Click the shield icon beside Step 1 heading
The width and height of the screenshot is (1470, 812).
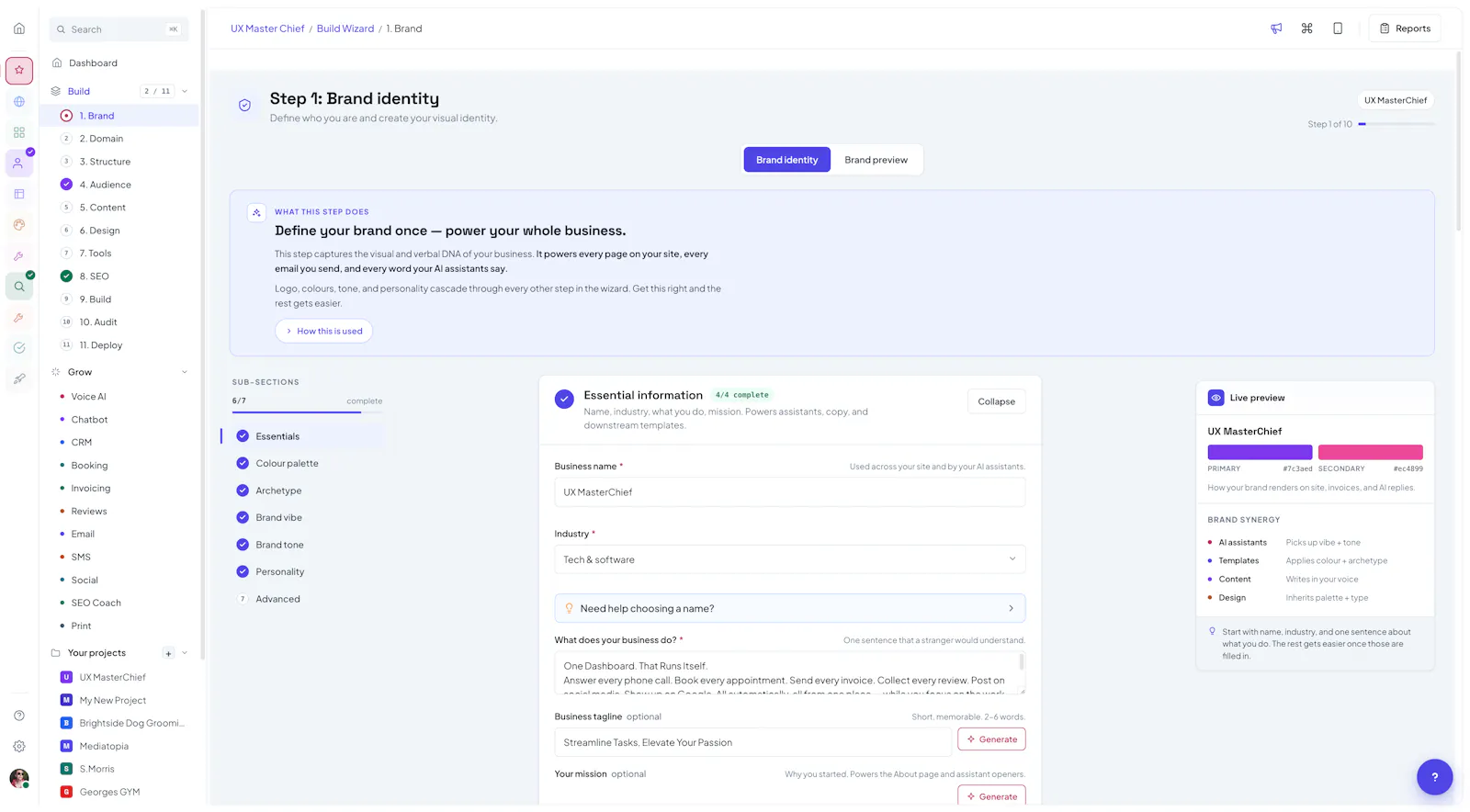point(244,106)
